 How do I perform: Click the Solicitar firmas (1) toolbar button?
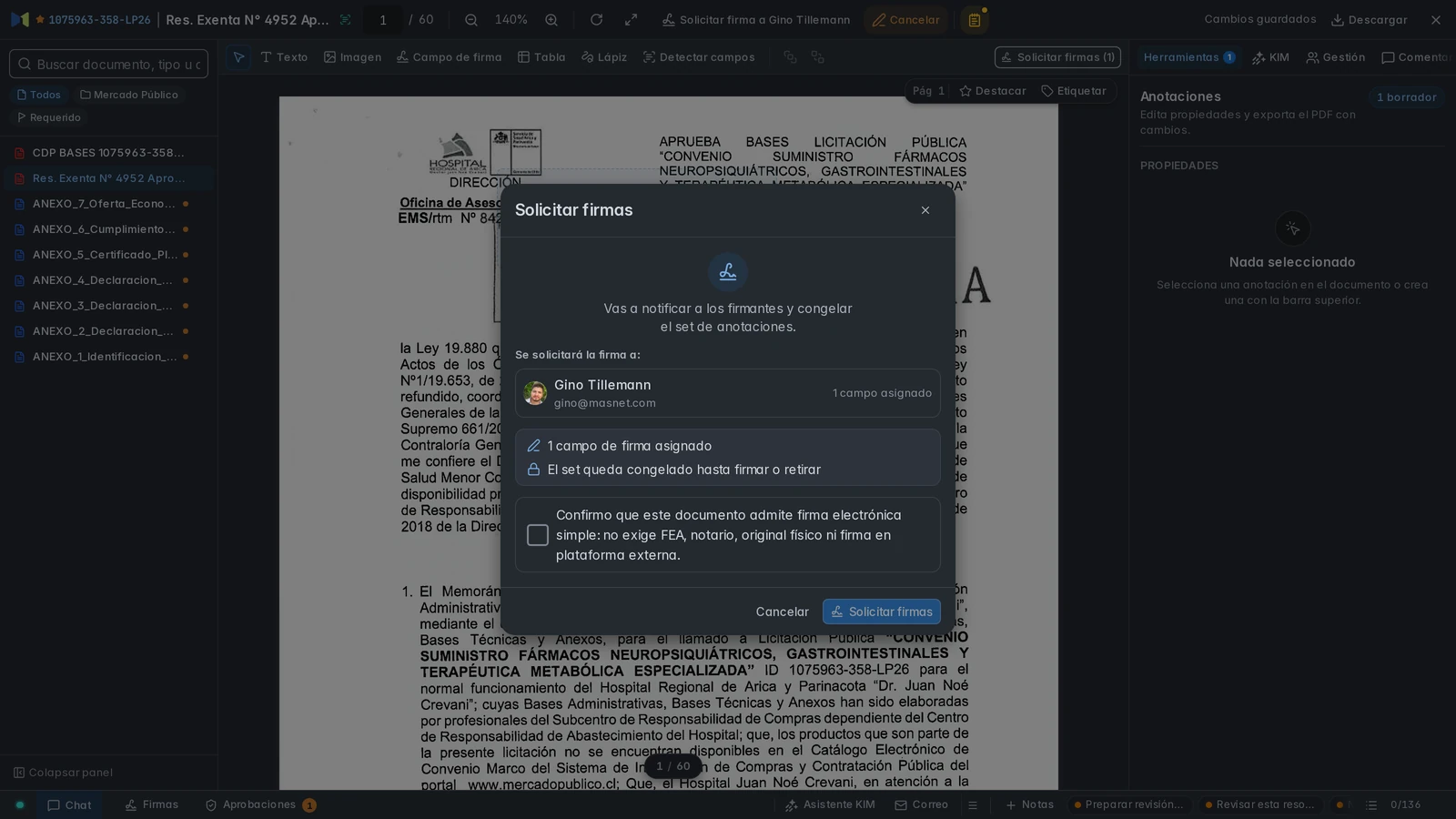click(1057, 57)
